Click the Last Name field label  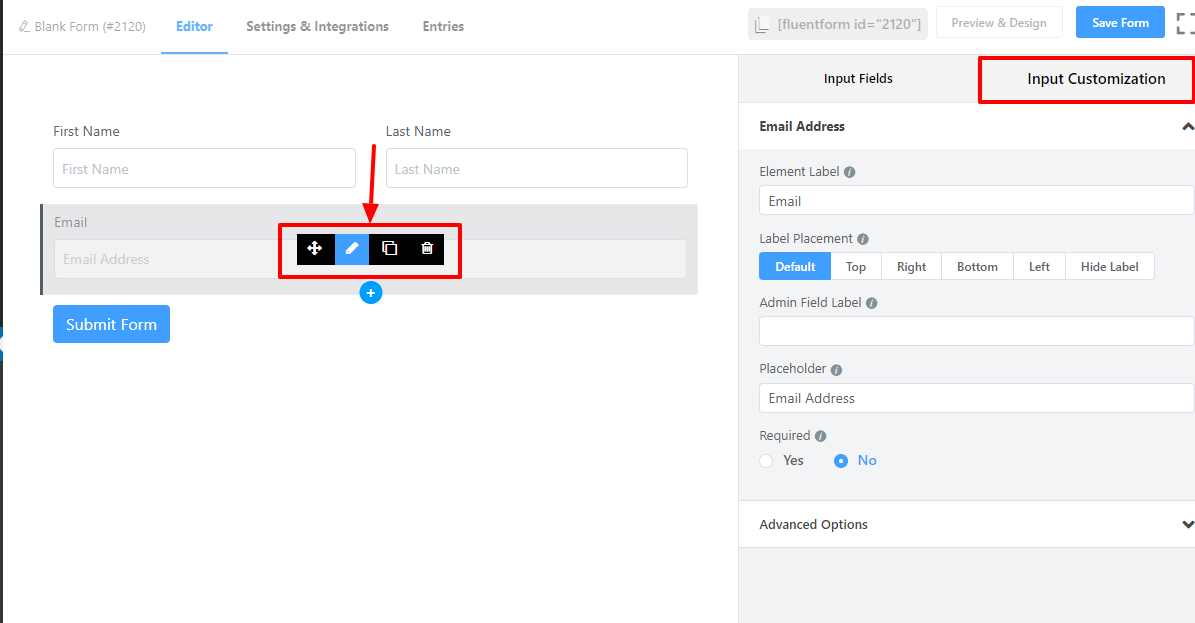coord(418,131)
